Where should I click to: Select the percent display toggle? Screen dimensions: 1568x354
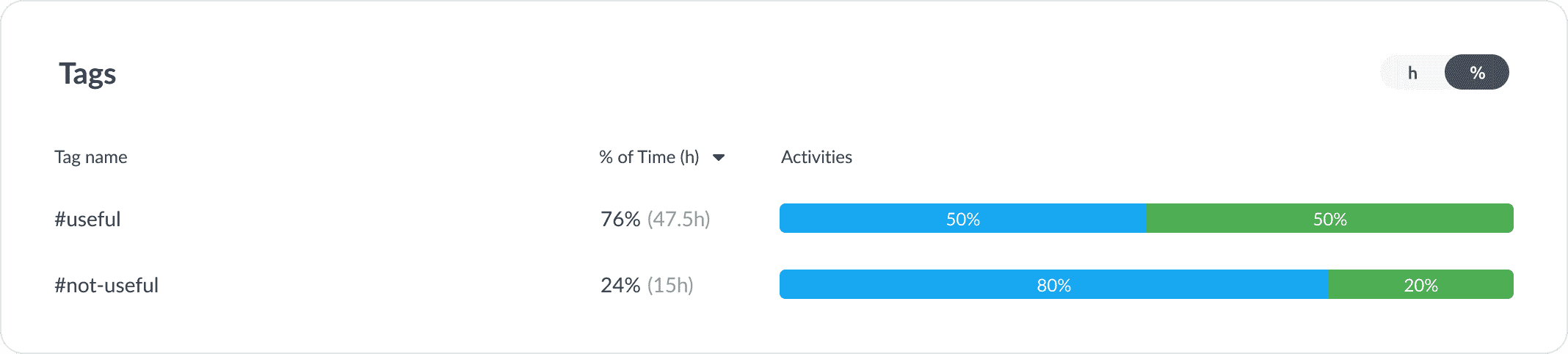[x=1477, y=73]
